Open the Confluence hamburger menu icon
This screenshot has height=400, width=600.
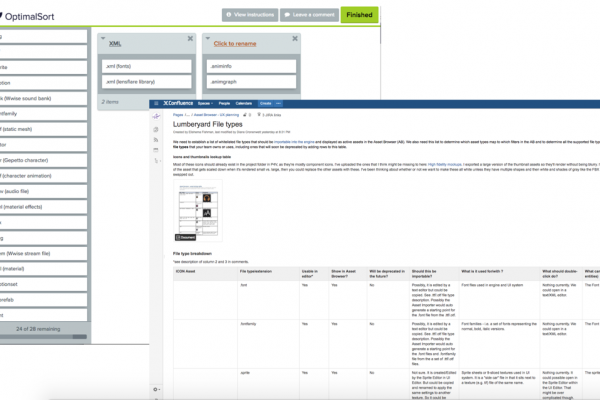coord(156,103)
